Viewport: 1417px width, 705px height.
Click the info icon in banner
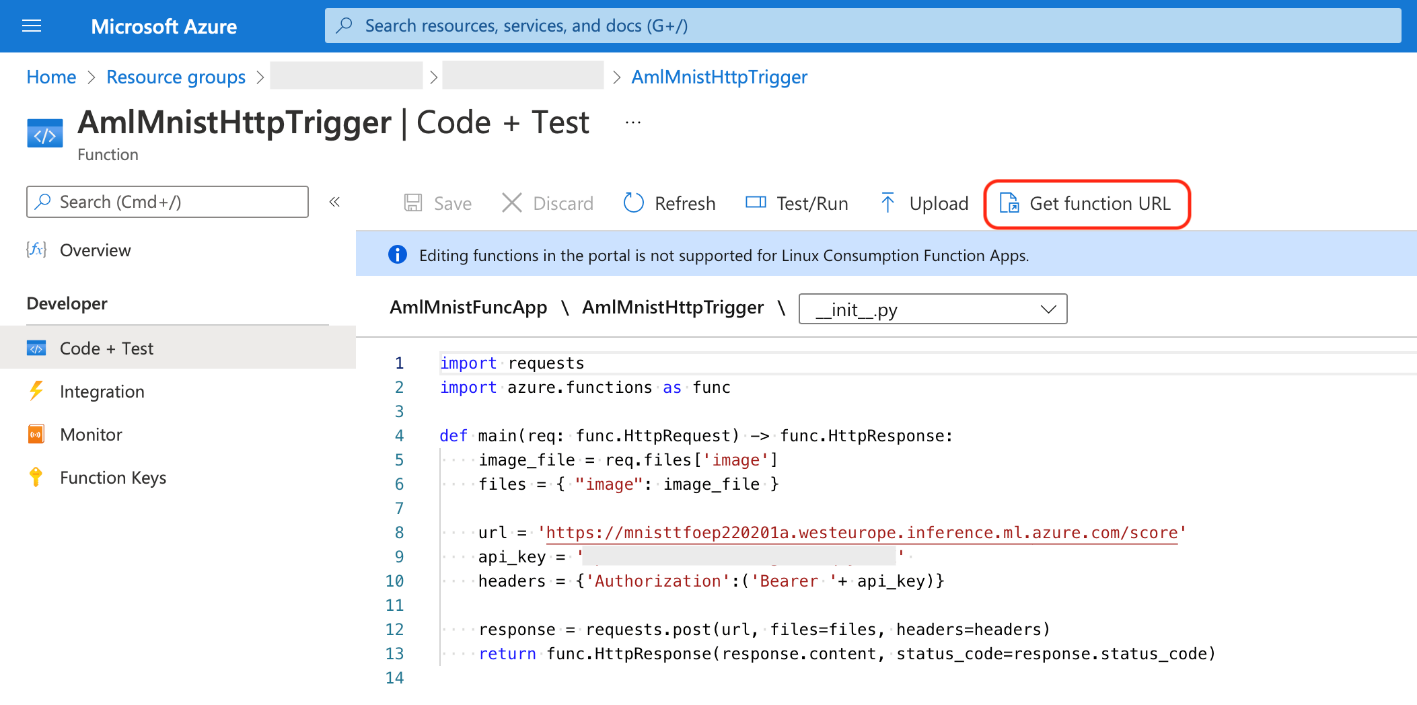(398, 255)
